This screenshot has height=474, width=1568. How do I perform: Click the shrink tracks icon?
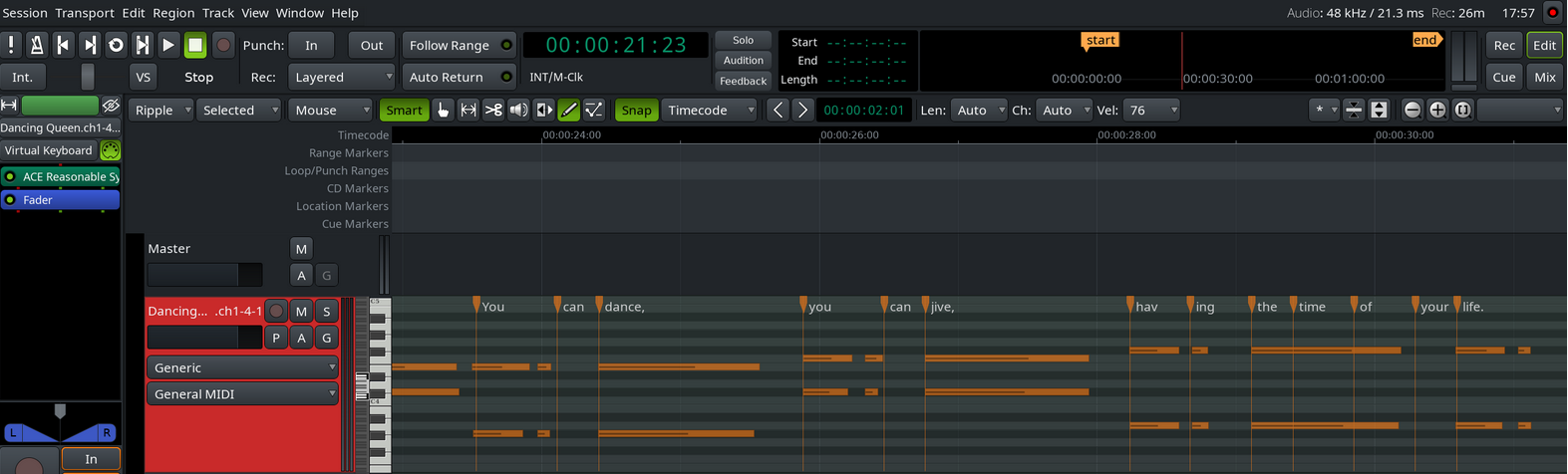tap(1354, 110)
